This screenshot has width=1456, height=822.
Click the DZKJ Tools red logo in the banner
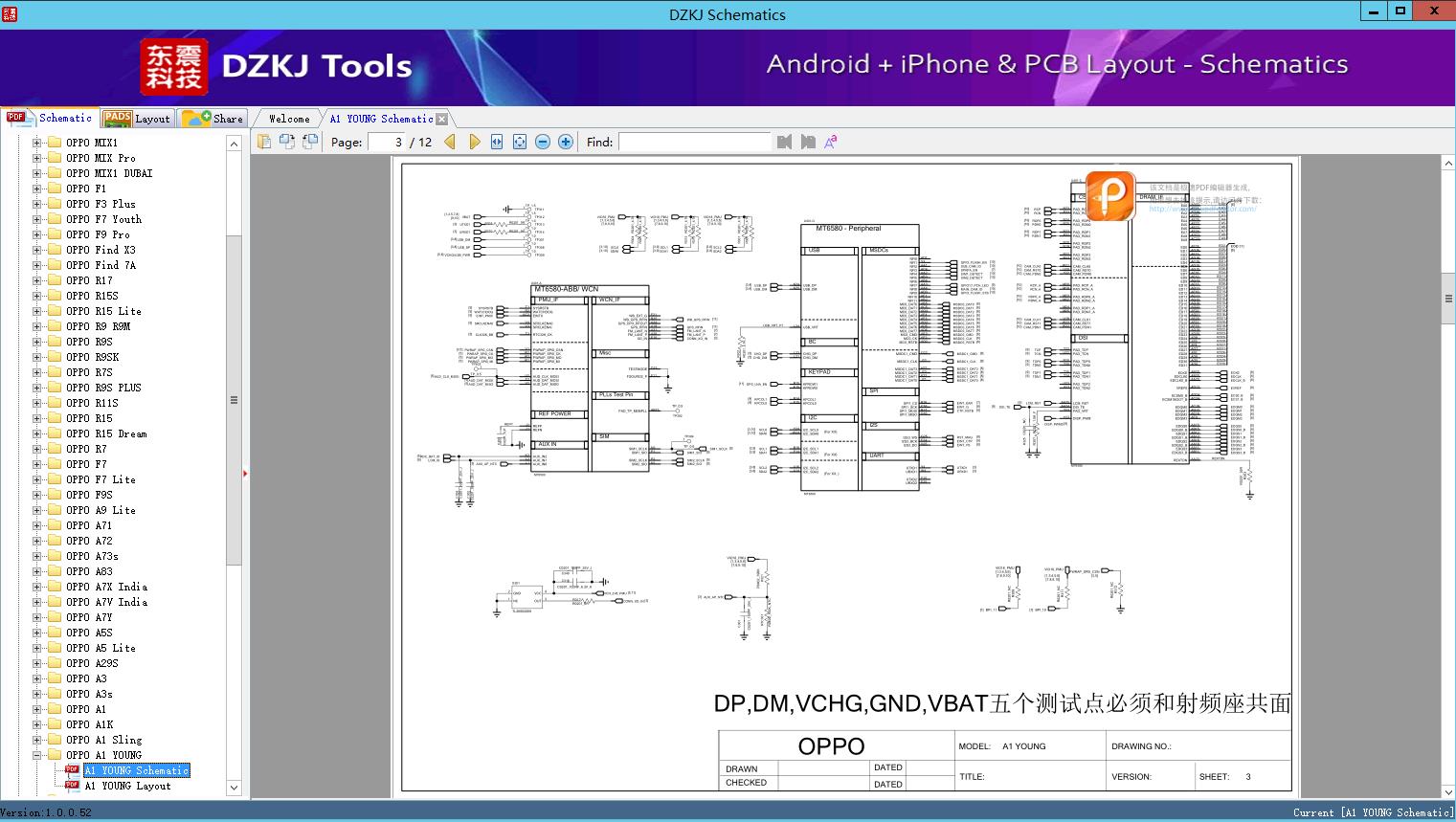[x=173, y=67]
